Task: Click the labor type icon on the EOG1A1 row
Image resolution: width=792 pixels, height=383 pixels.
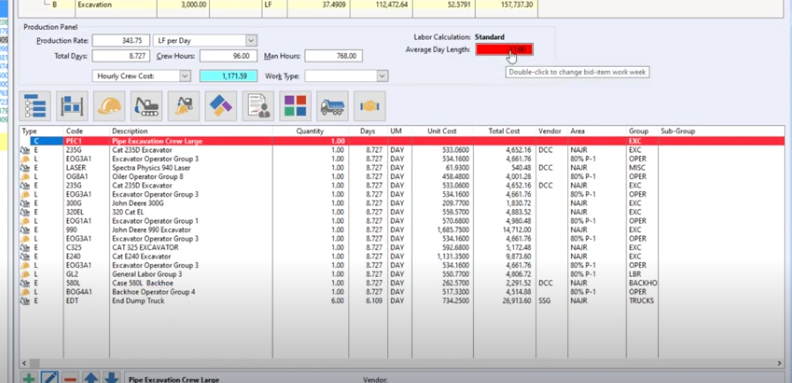Action: [25, 221]
